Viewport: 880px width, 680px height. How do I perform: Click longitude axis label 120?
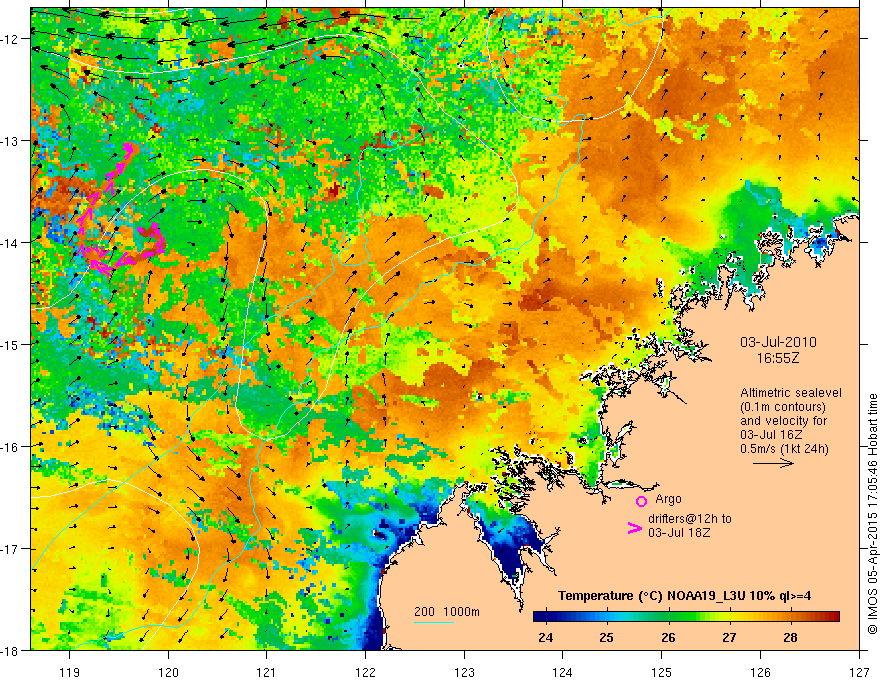[x=168, y=672]
